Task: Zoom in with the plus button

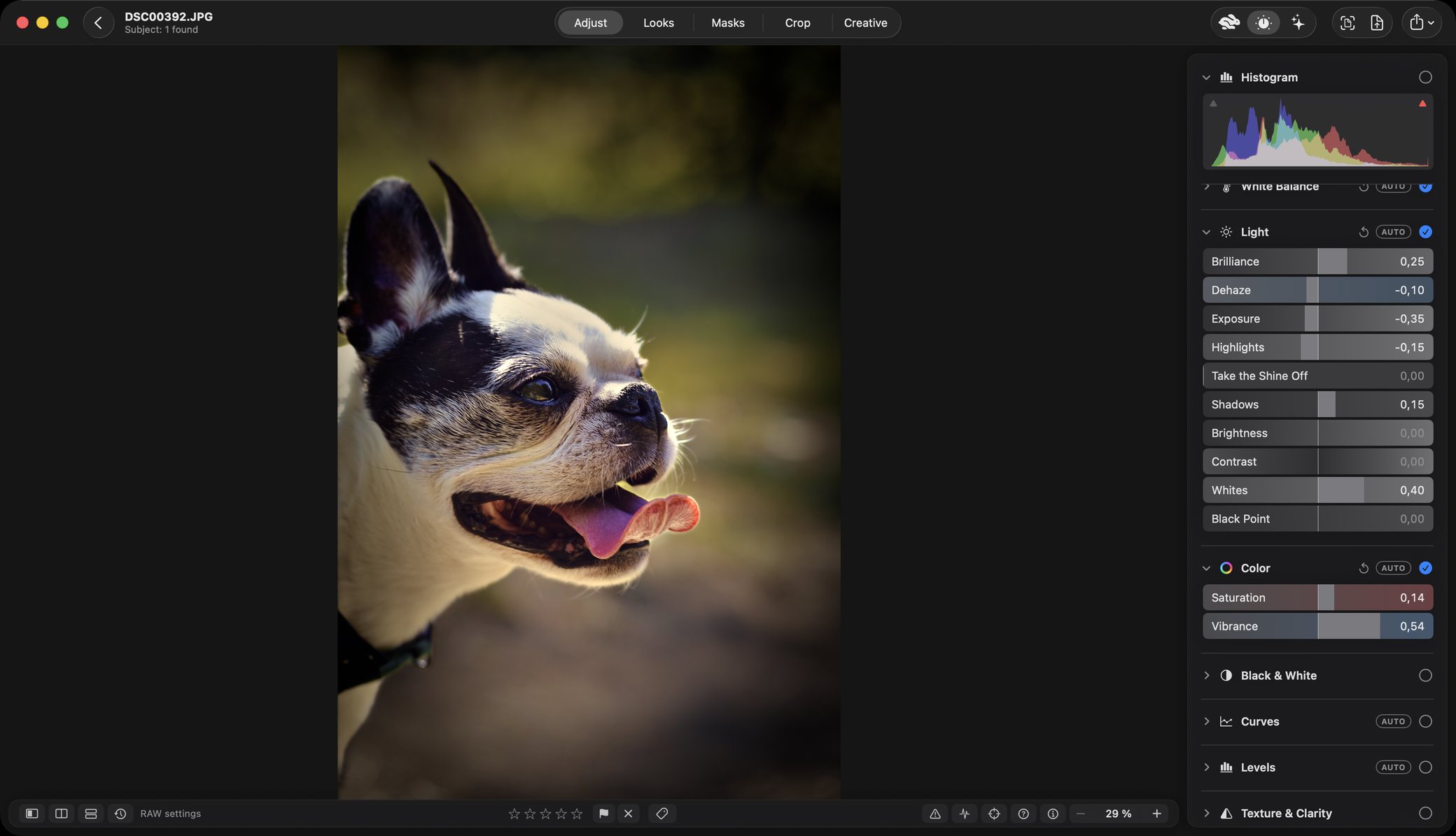Action: [x=1156, y=814]
